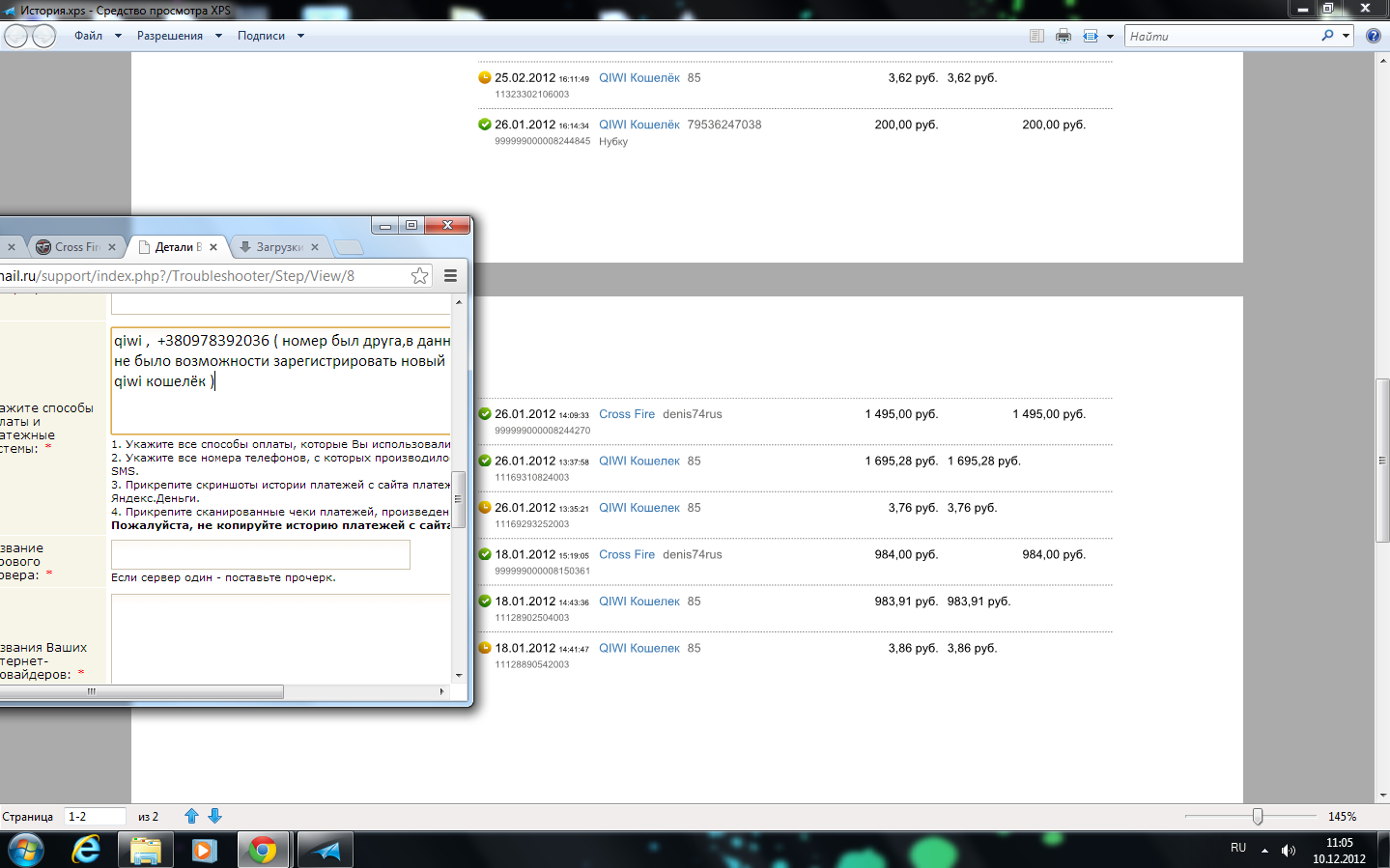The width and height of the screenshot is (1390, 868).
Task: Click into the qiwi payment methods text area
Action: (x=281, y=381)
